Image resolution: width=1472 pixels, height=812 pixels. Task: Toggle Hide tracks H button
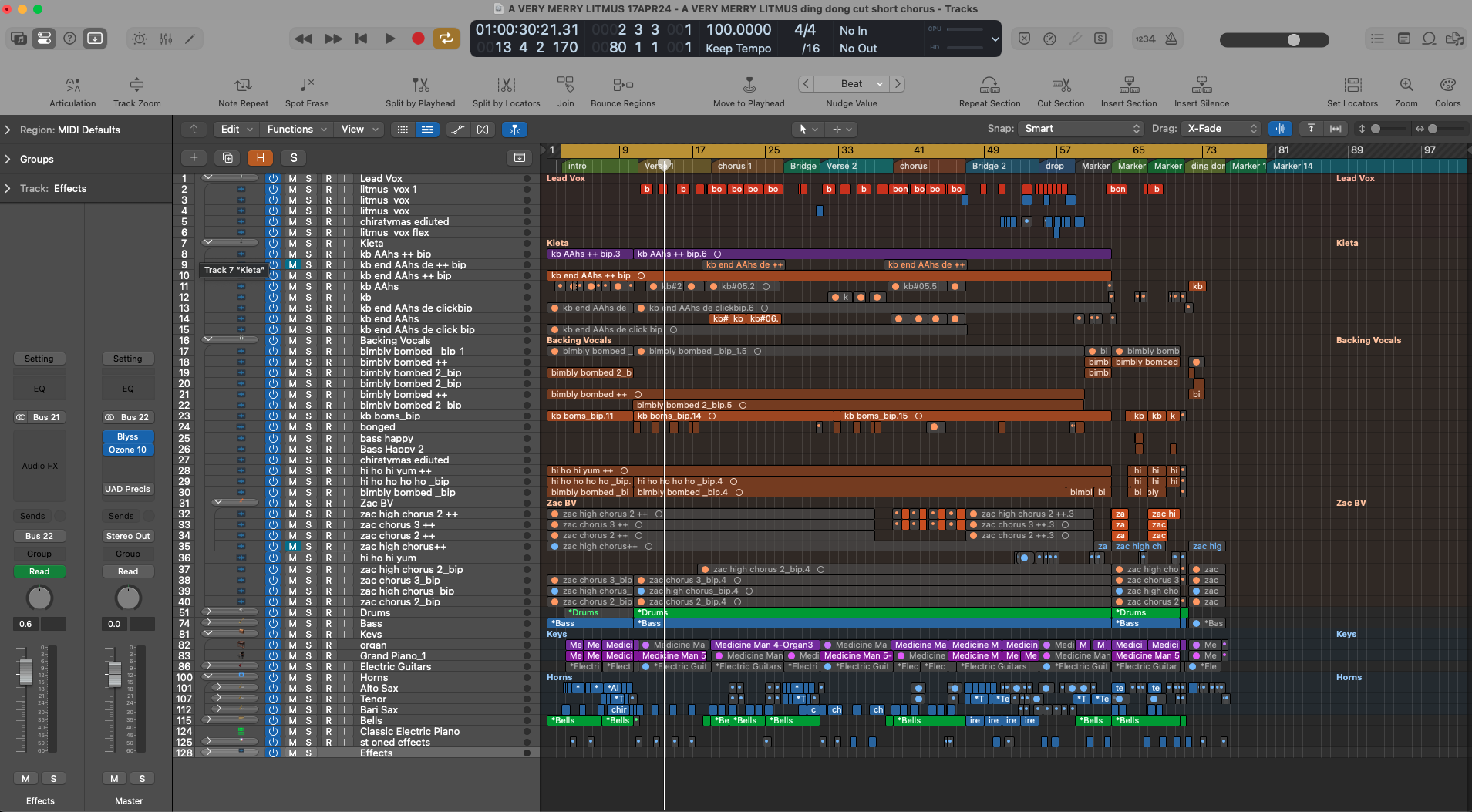pos(261,158)
